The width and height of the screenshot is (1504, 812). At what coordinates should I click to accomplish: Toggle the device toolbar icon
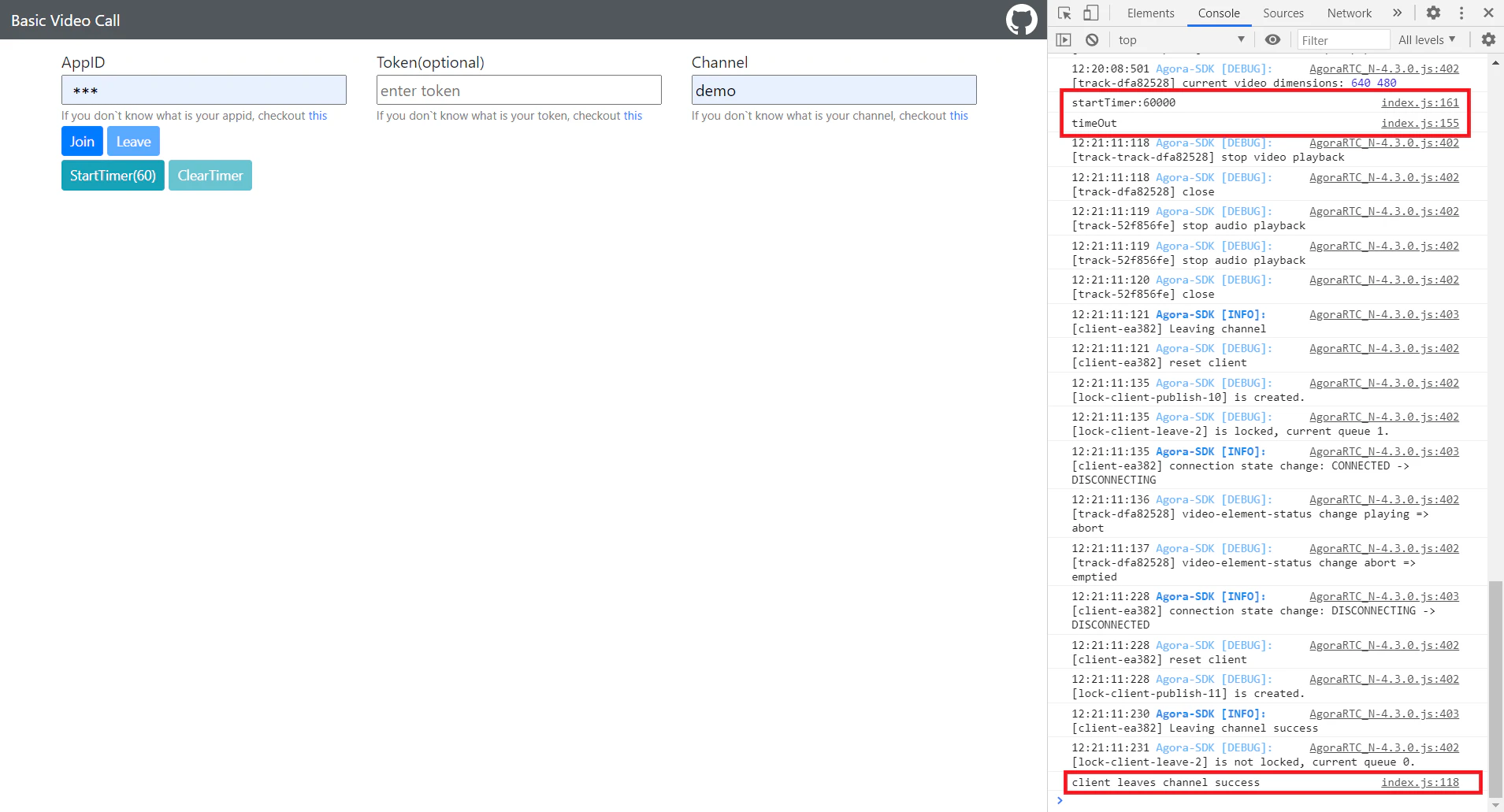(x=1090, y=13)
